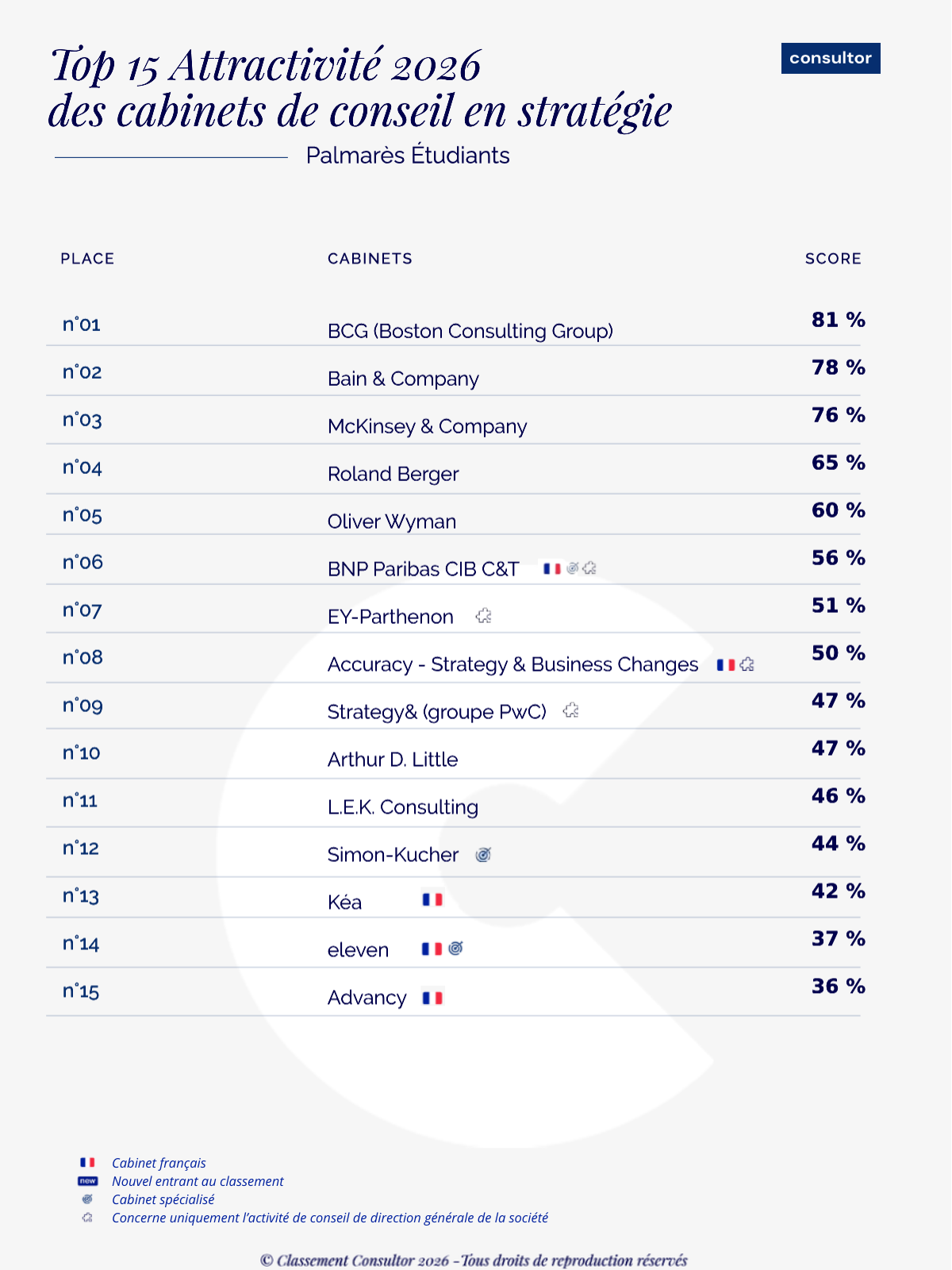This screenshot has width=952, height=1270.
Task: Click the French flag next to Kéa
Action: [432, 899]
